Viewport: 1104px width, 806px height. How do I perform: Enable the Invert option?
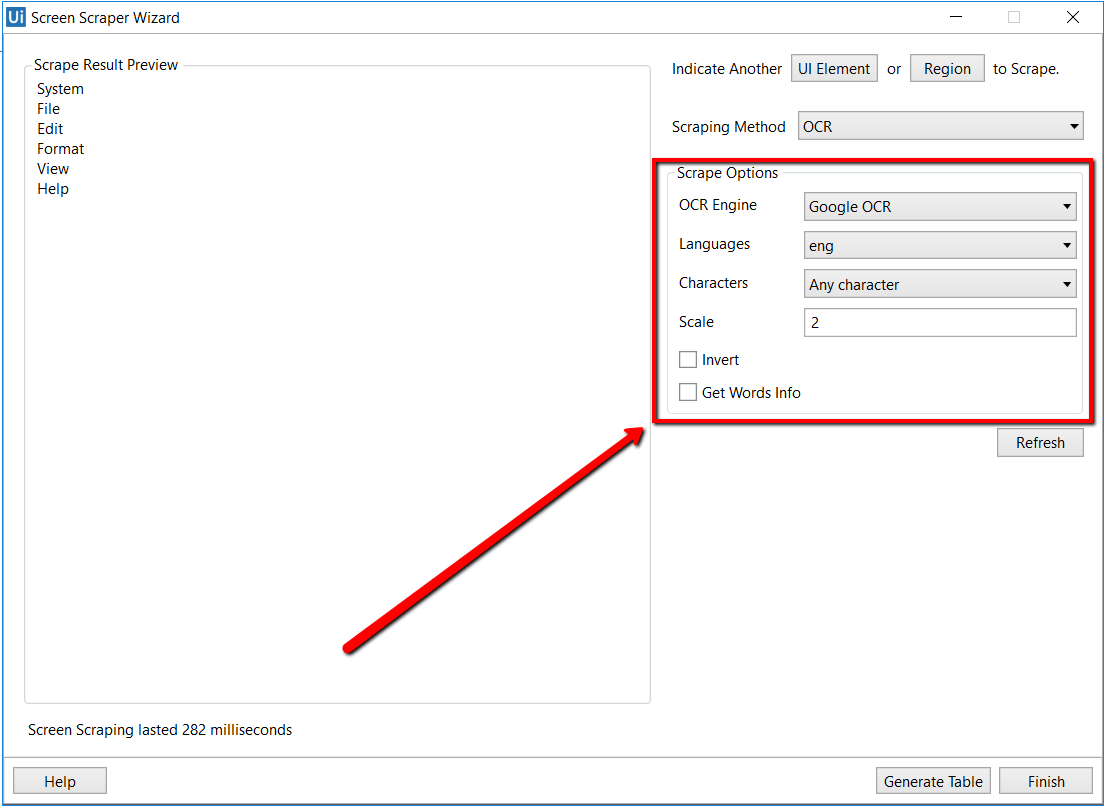687,359
